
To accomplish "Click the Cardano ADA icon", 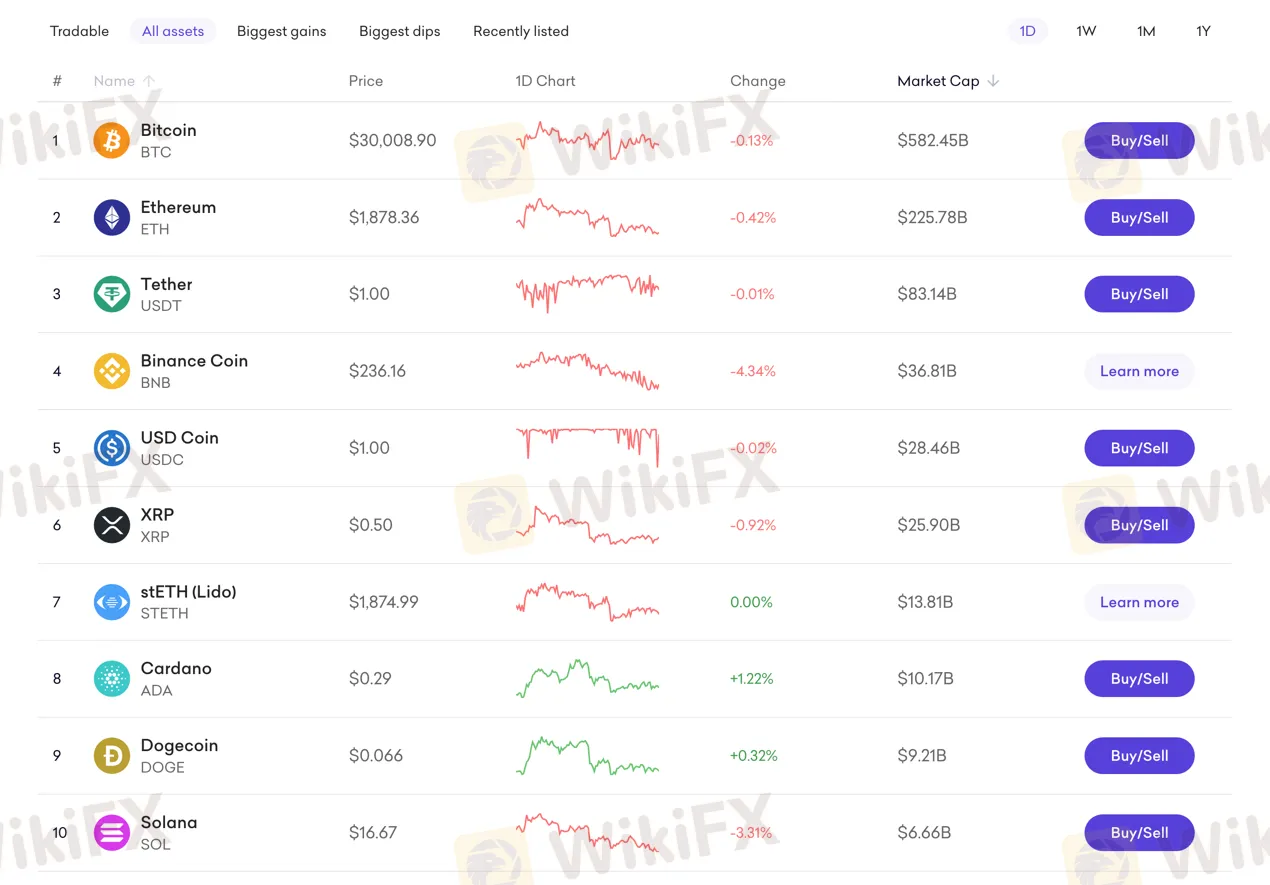I will coord(111,679).
